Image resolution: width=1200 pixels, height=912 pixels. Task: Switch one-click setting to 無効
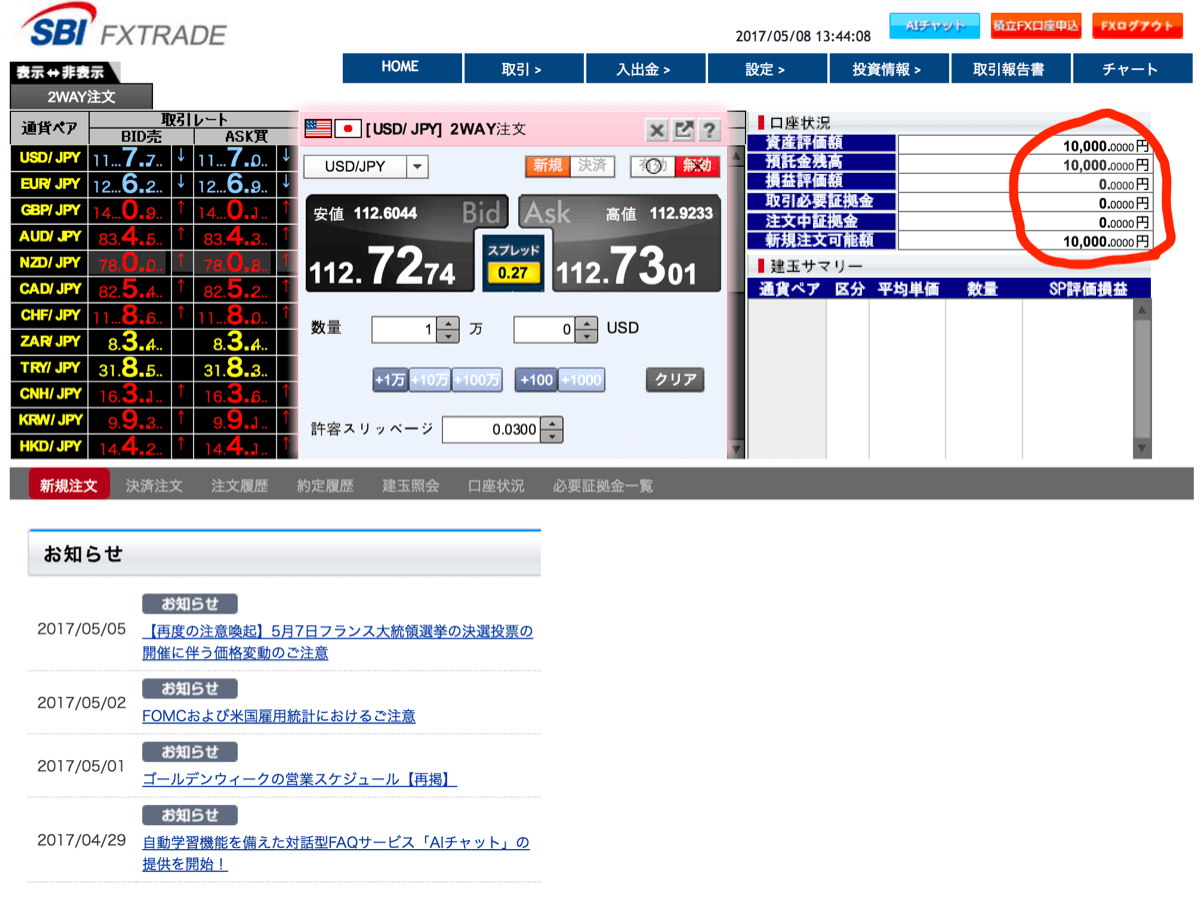coord(697,166)
